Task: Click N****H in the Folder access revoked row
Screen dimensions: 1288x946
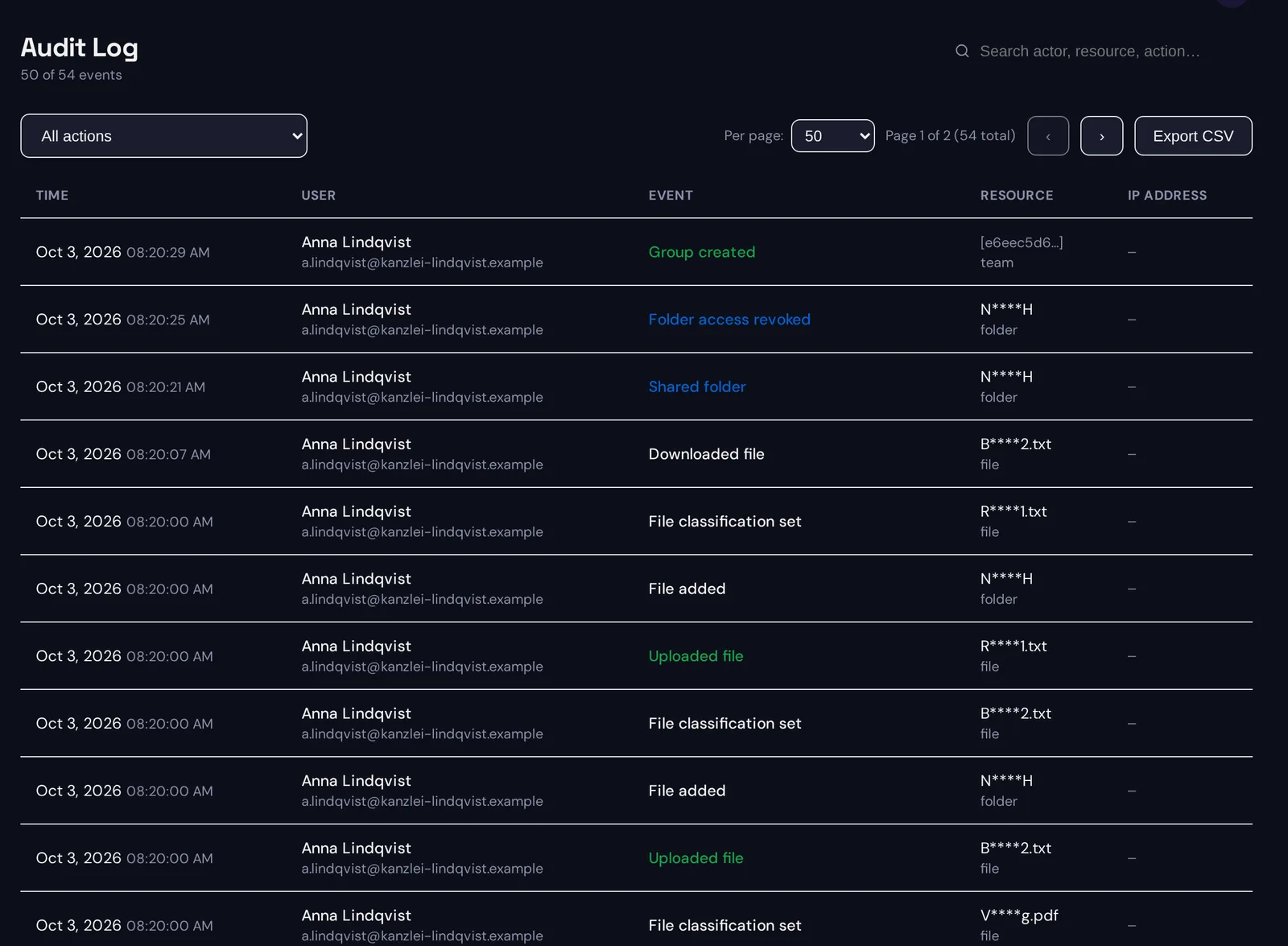Action: (1006, 309)
